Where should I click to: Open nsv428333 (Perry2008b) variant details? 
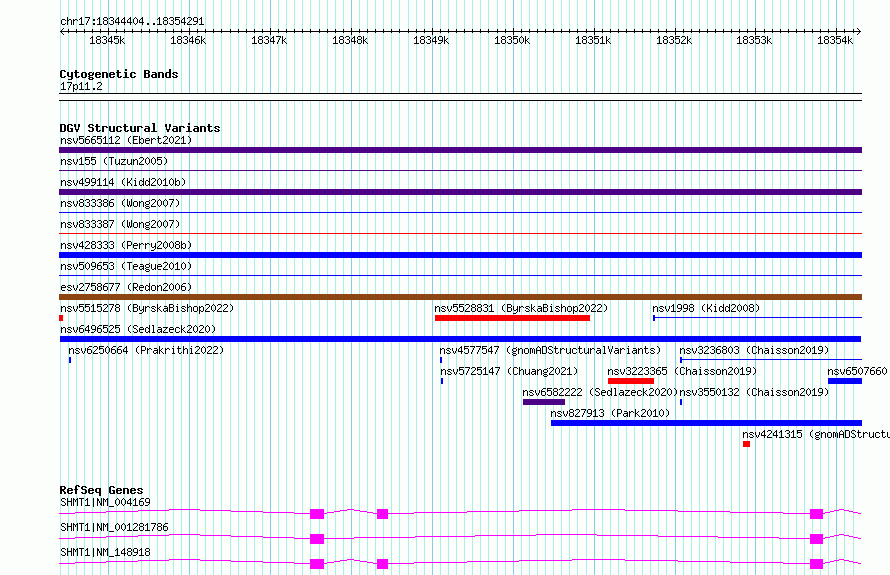tap(126, 245)
